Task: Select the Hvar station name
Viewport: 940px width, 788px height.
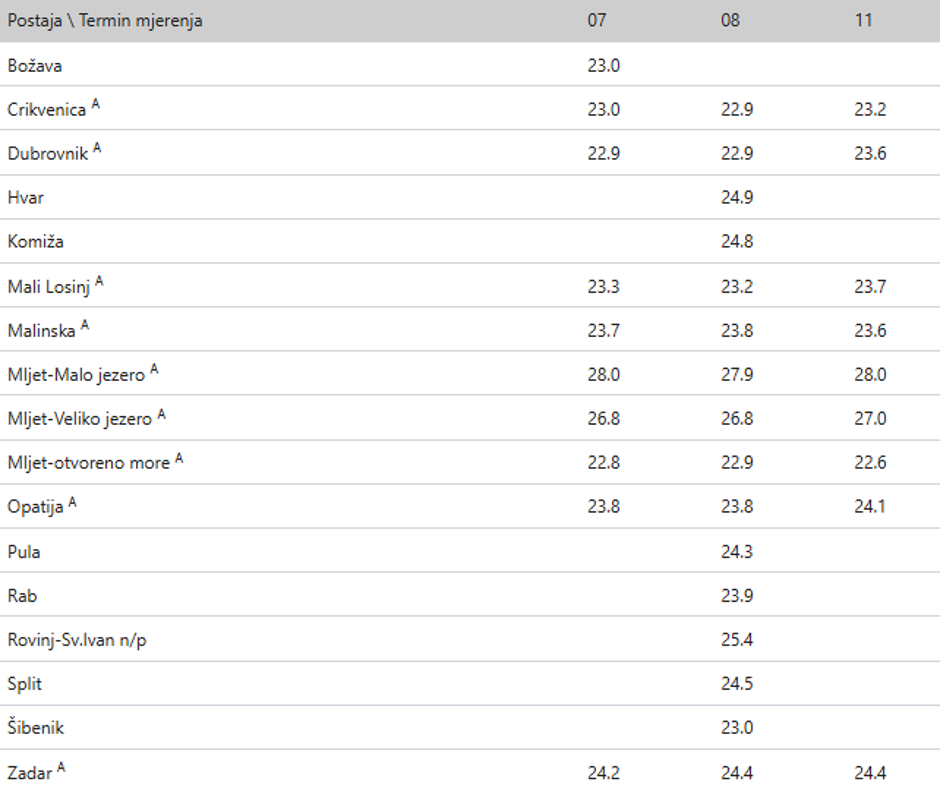Action: click(x=25, y=198)
